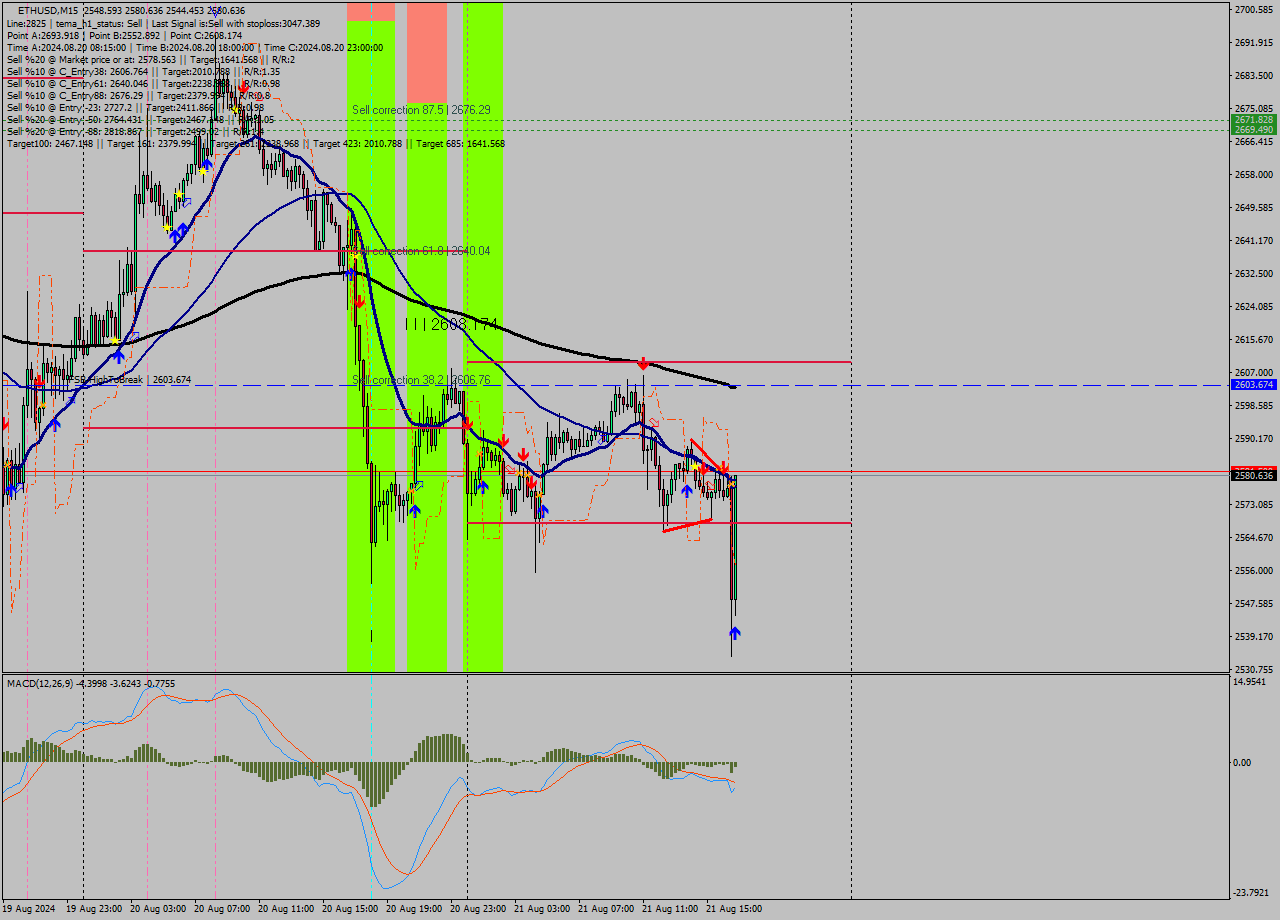
Task: Click the 'Sell %10 @ C_Entry38: 2606.764' line
Action: [x=143, y=71]
